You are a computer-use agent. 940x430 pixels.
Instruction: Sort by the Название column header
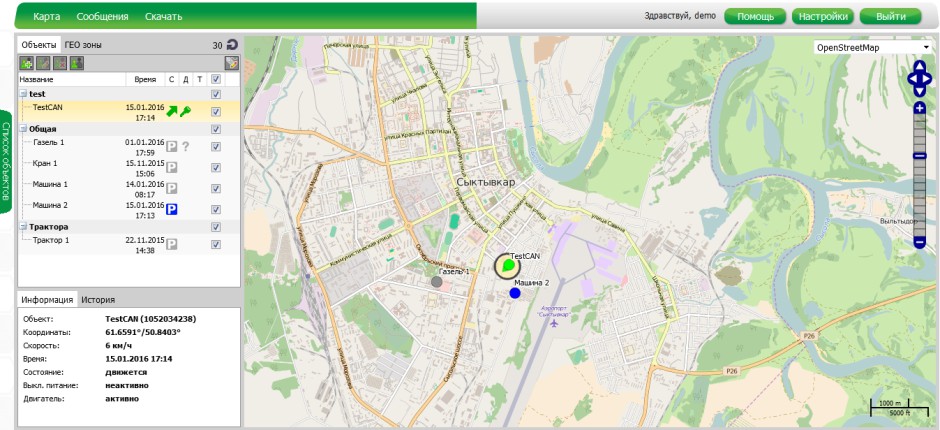pos(72,79)
